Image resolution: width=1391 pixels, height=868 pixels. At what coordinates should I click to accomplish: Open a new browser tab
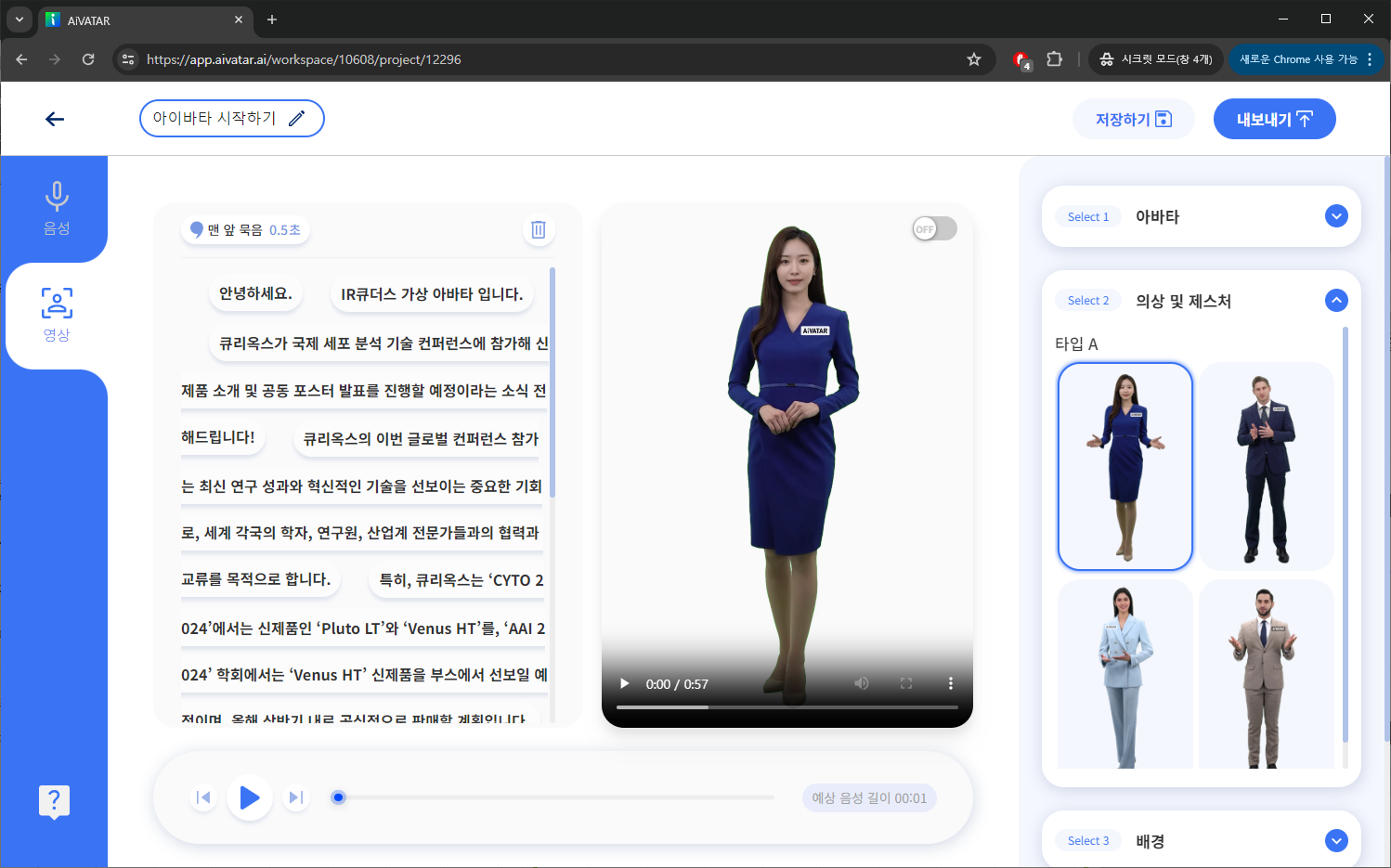(272, 19)
